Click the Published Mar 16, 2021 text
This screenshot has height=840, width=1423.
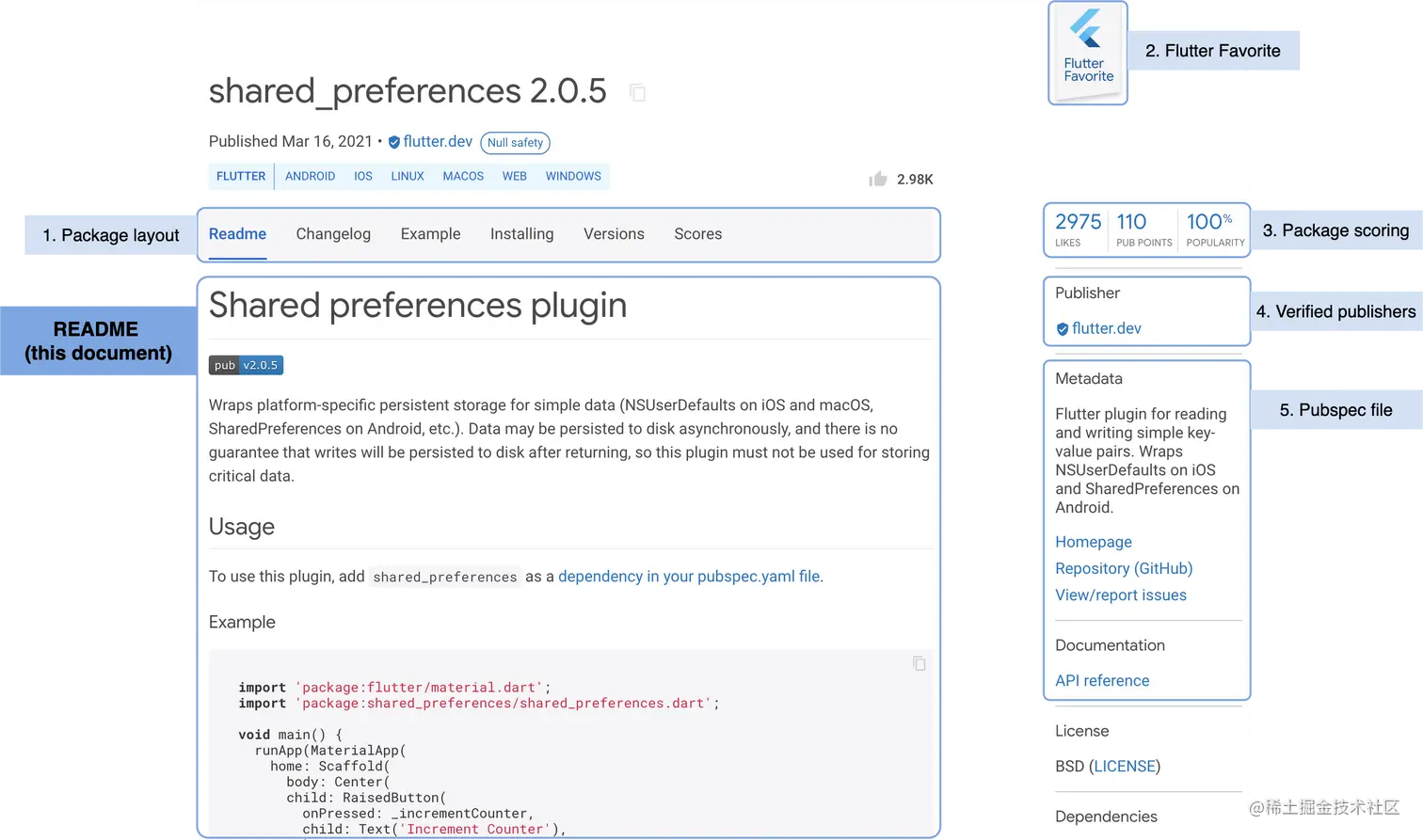pos(291,141)
